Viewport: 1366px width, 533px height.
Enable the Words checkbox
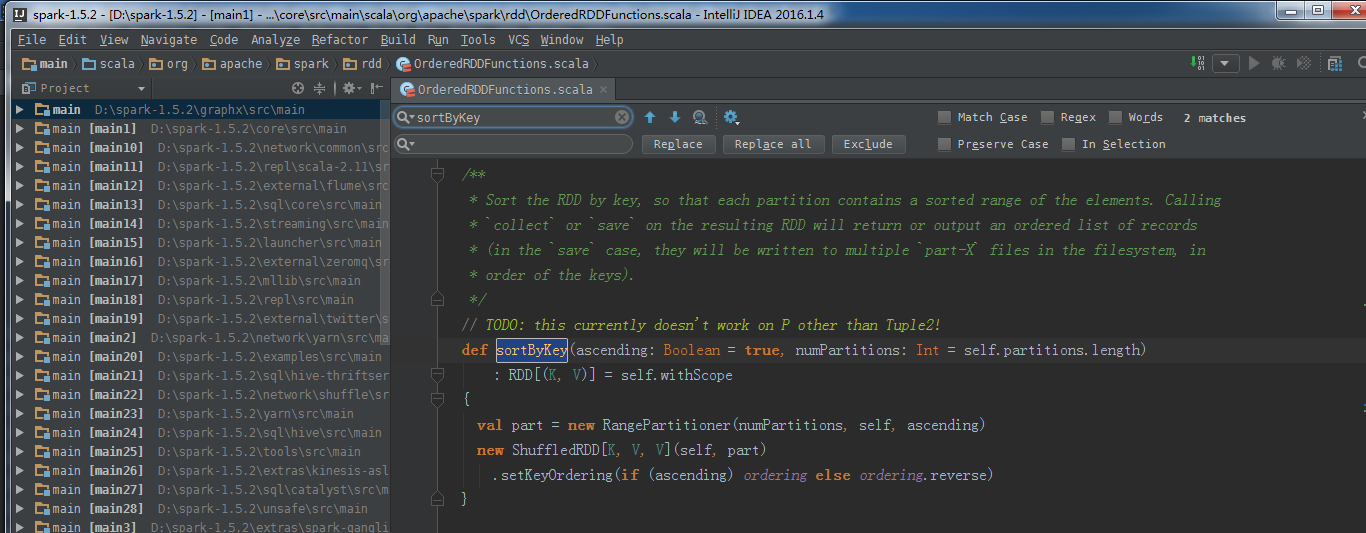click(x=1115, y=117)
